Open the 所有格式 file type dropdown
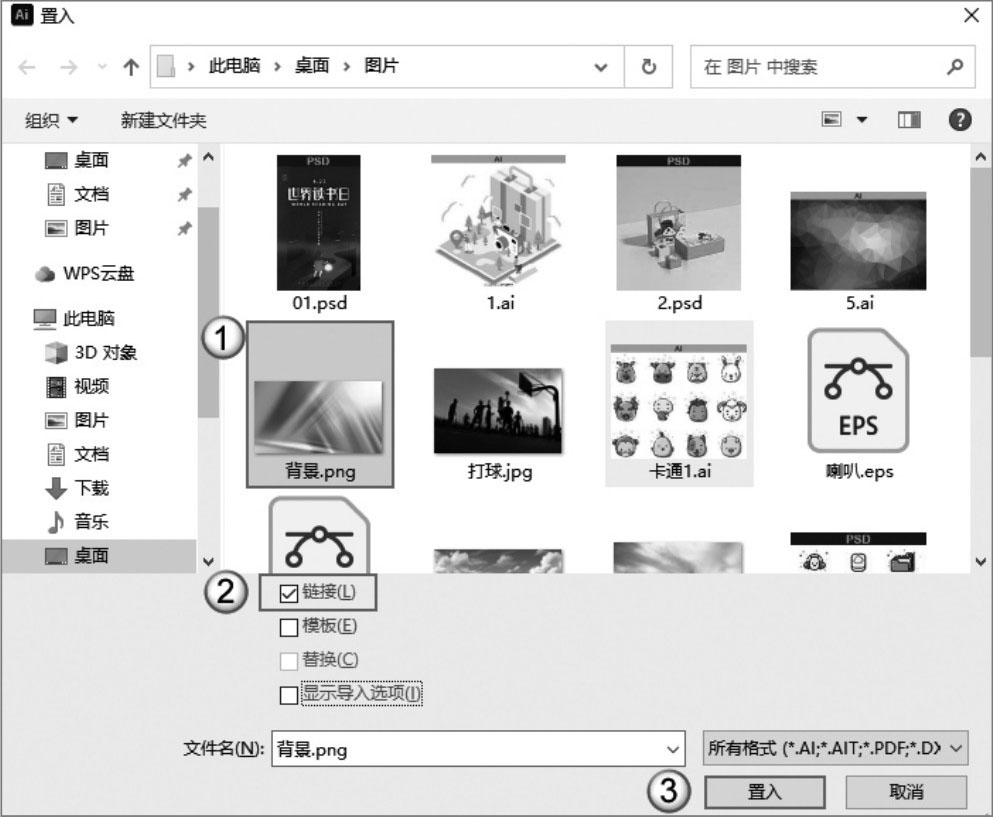The height and width of the screenshot is (817, 993). point(835,748)
